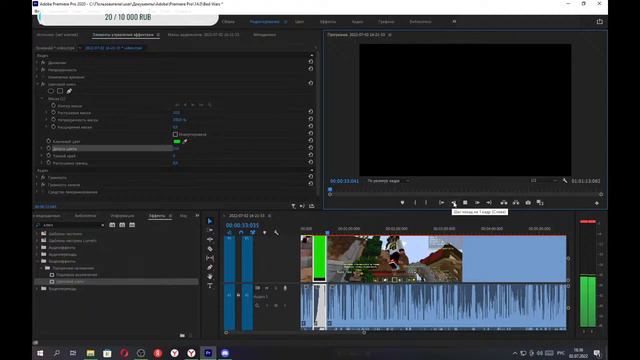This screenshot has width=640, height=360.
Task: Click the effects search field
Action: [69, 225]
